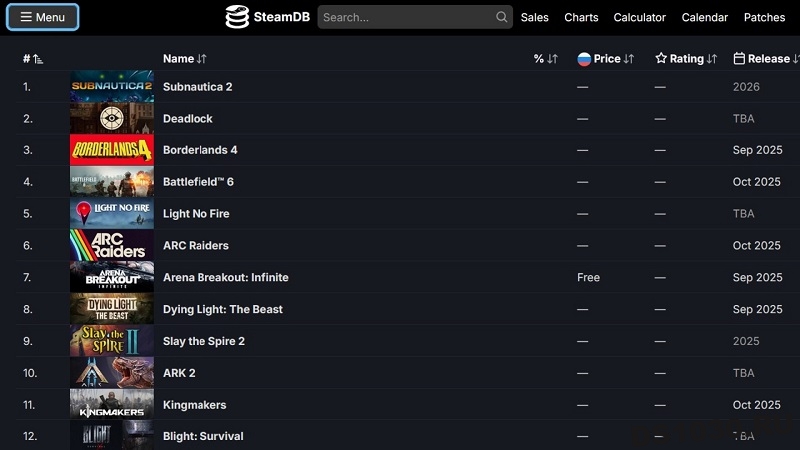
Task: Sort by the Release calendar header
Action: (766, 59)
